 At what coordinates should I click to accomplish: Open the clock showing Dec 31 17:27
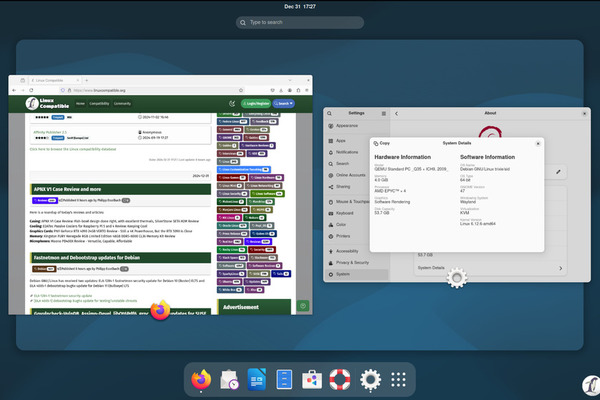click(x=300, y=7)
